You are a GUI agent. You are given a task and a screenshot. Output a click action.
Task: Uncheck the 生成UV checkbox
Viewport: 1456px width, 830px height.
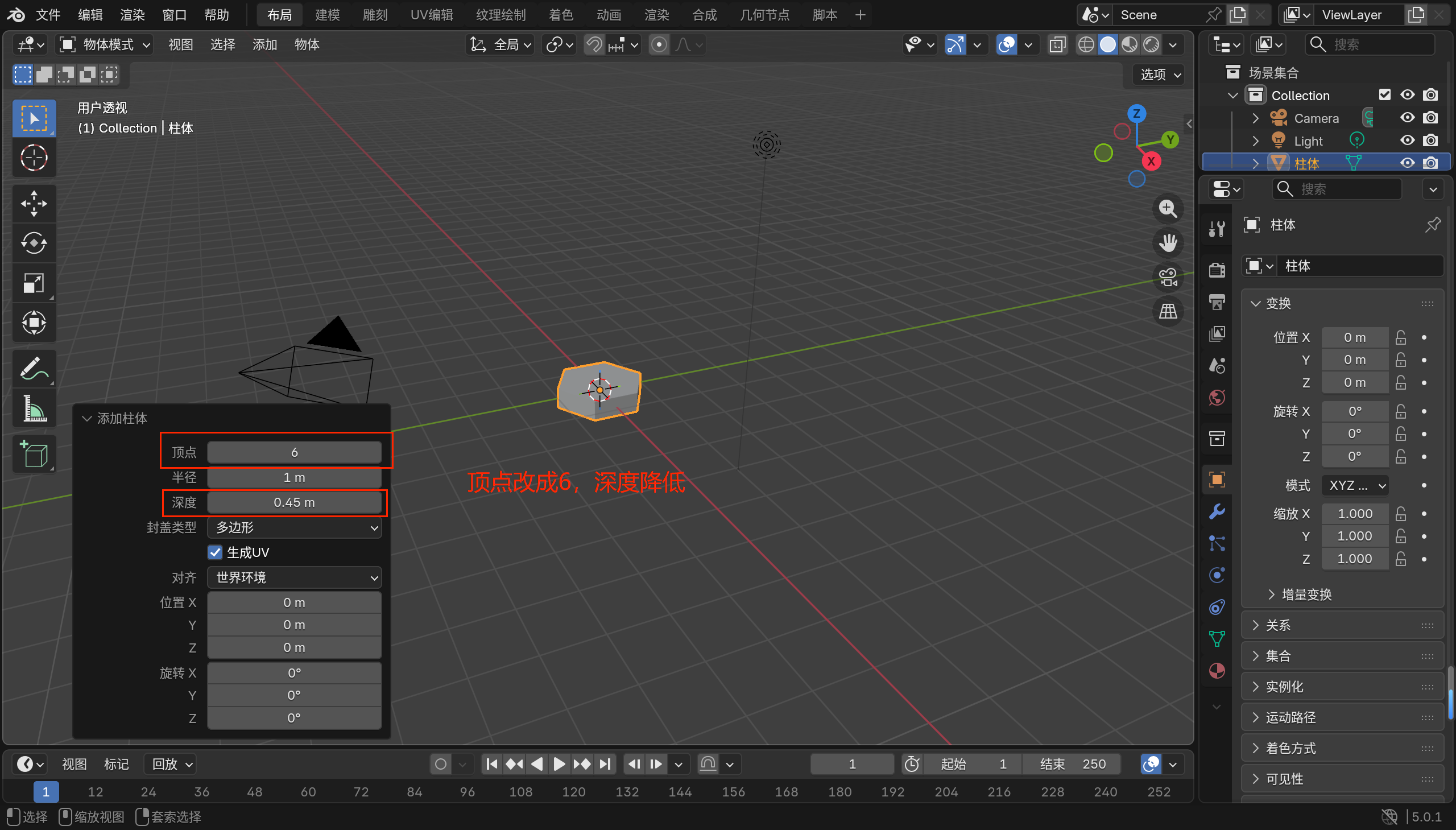(215, 552)
